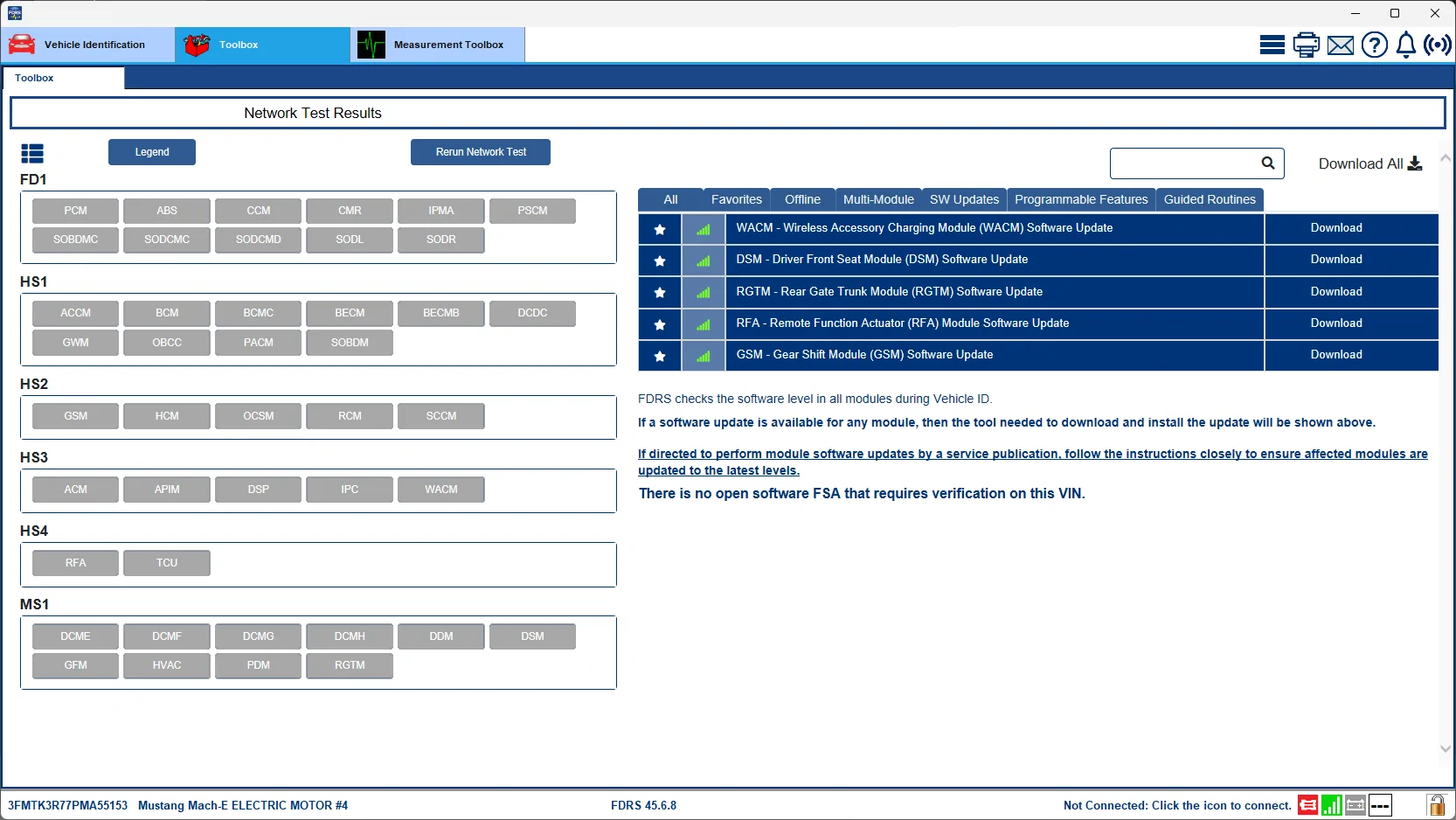Open the service publication instructions link
1456x820 pixels.
1032,462
